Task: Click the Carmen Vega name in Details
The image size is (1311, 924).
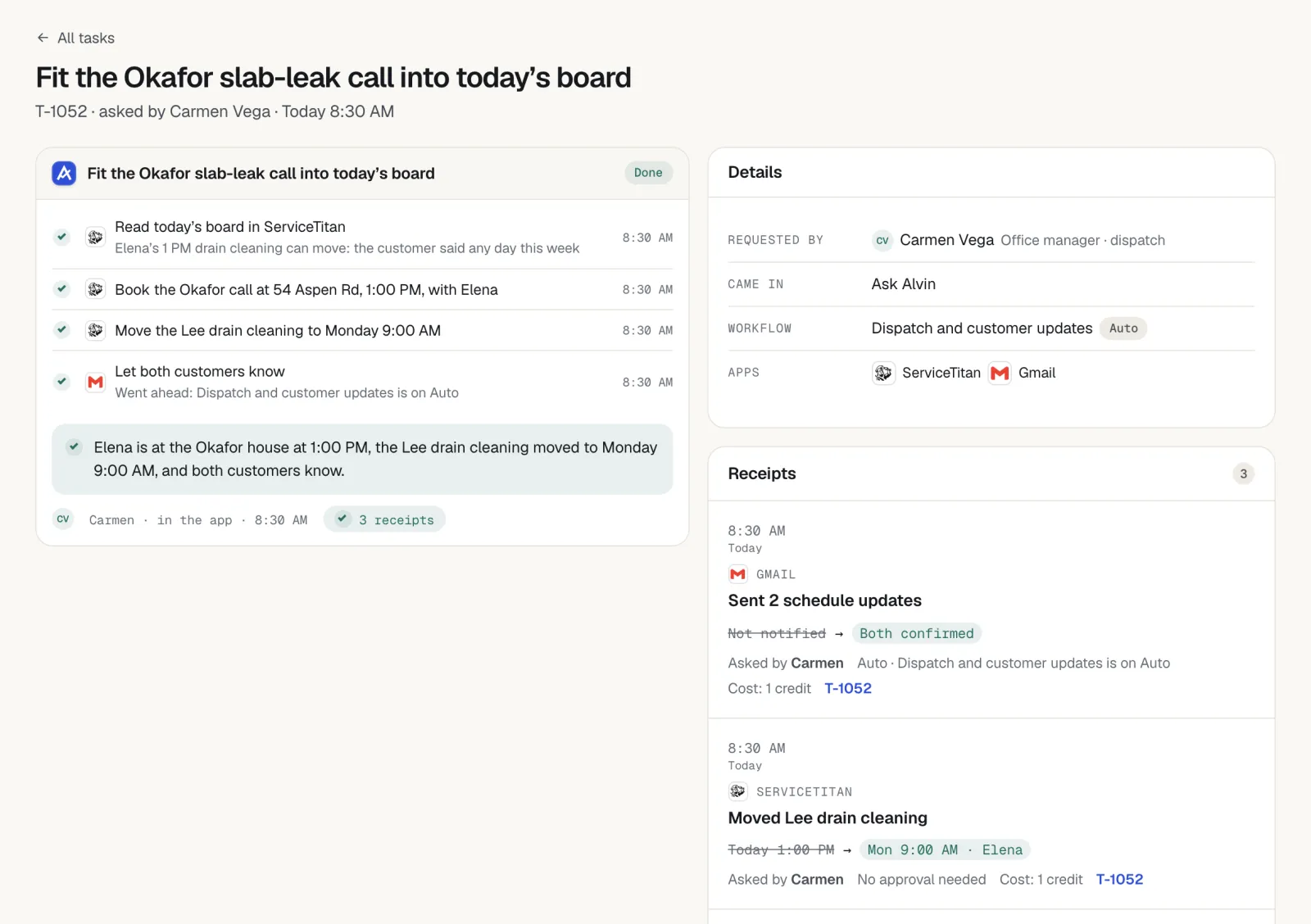Action: click(x=946, y=240)
